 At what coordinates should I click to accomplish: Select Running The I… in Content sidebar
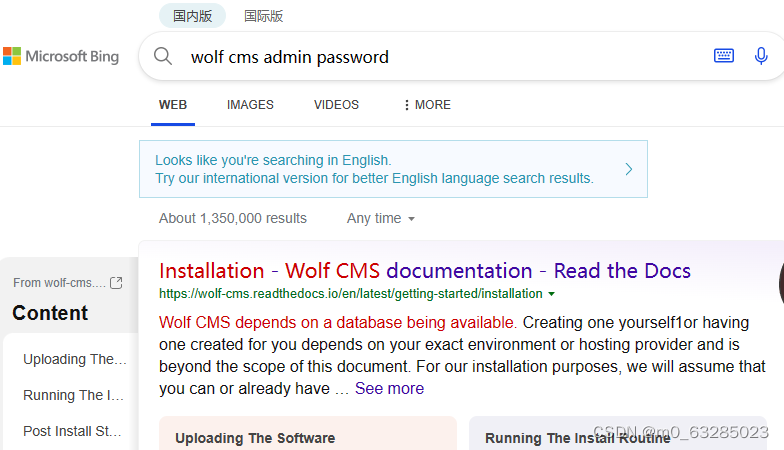pyautogui.click(x=74, y=396)
